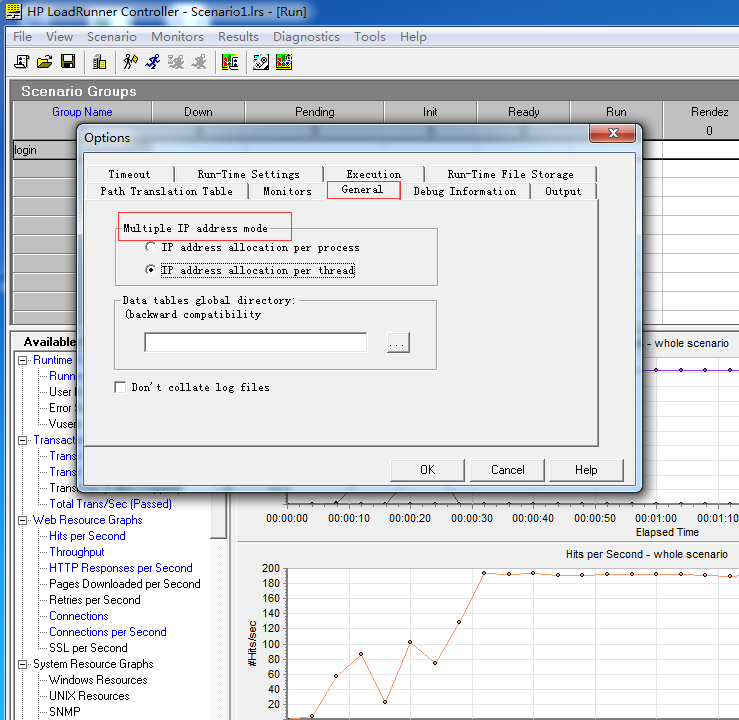Screen dimensions: 739x720
Task: Open the Tools menu
Action: (x=370, y=37)
